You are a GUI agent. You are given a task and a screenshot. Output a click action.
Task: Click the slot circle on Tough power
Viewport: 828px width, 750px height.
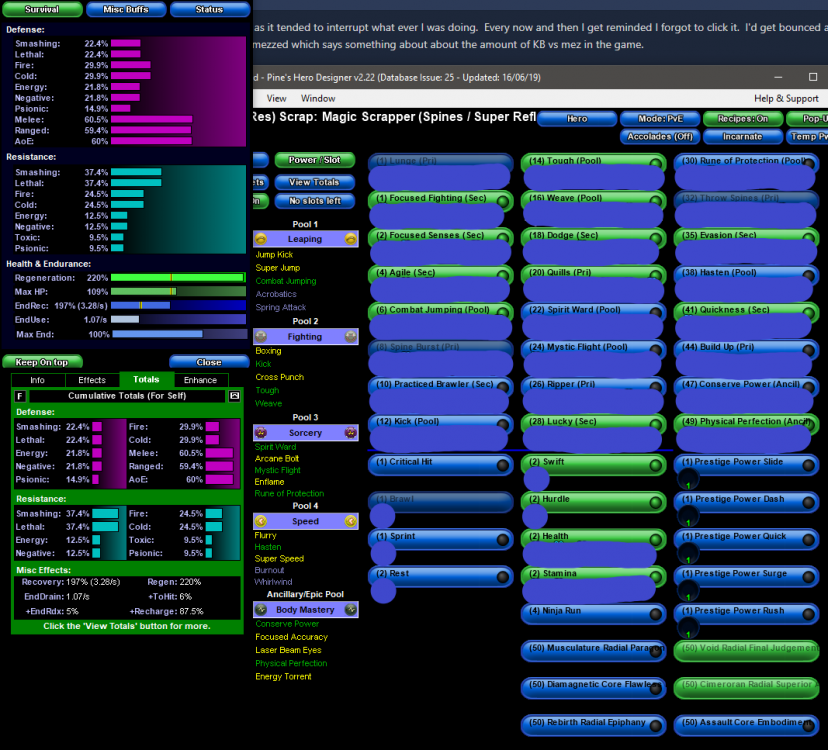pos(655,163)
